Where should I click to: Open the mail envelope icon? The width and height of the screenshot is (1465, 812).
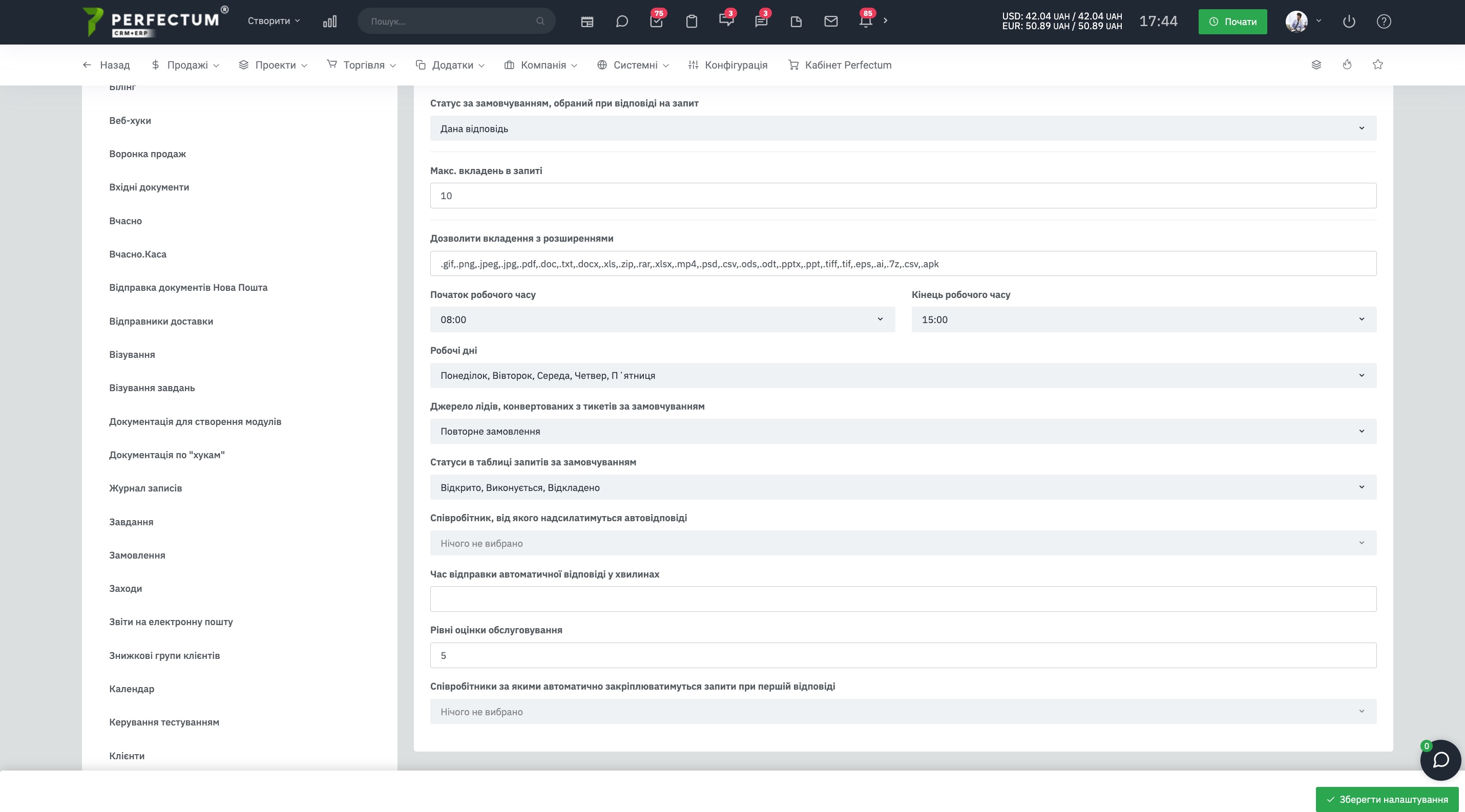click(831, 22)
